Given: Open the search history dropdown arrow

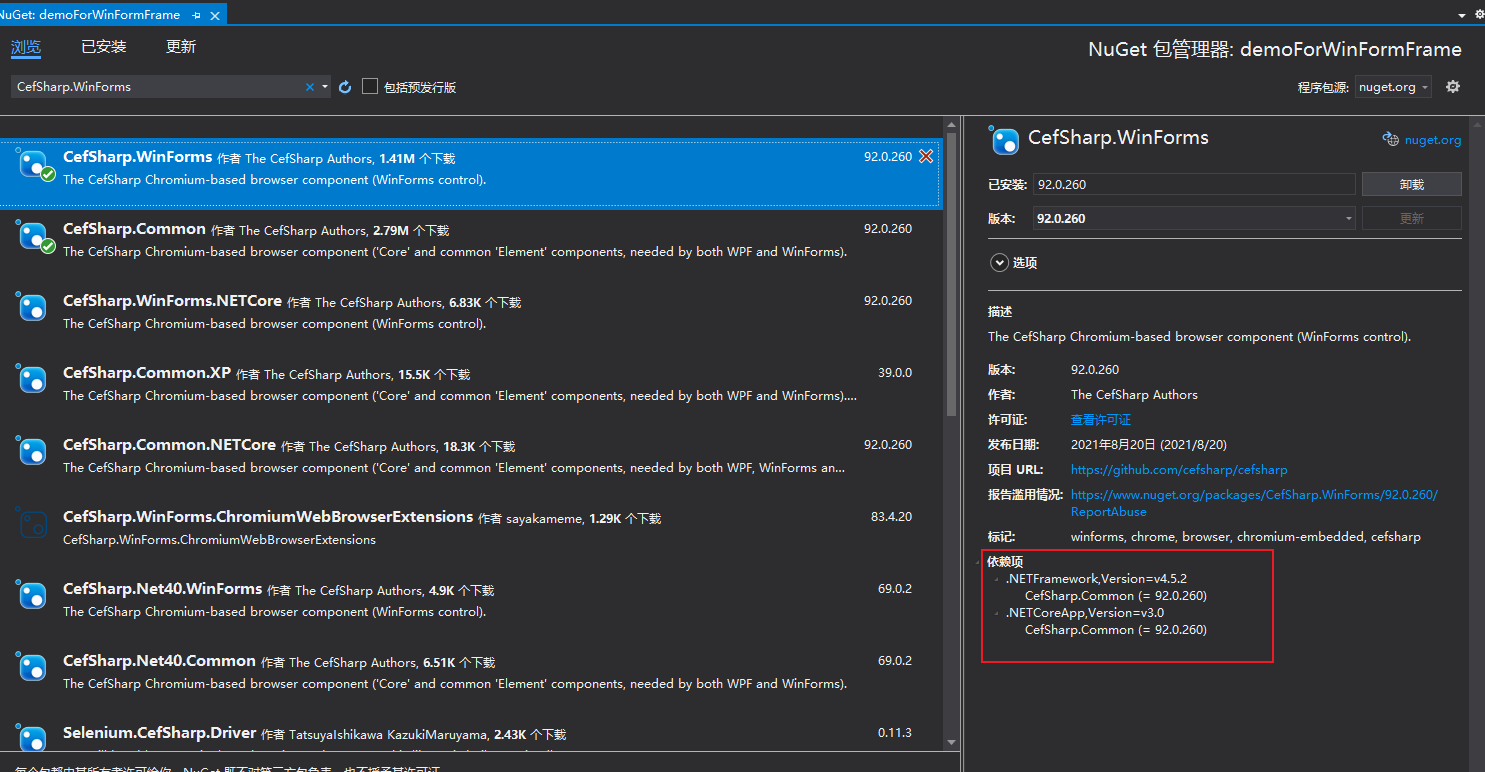Looking at the screenshot, I should click(x=325, y=87).
